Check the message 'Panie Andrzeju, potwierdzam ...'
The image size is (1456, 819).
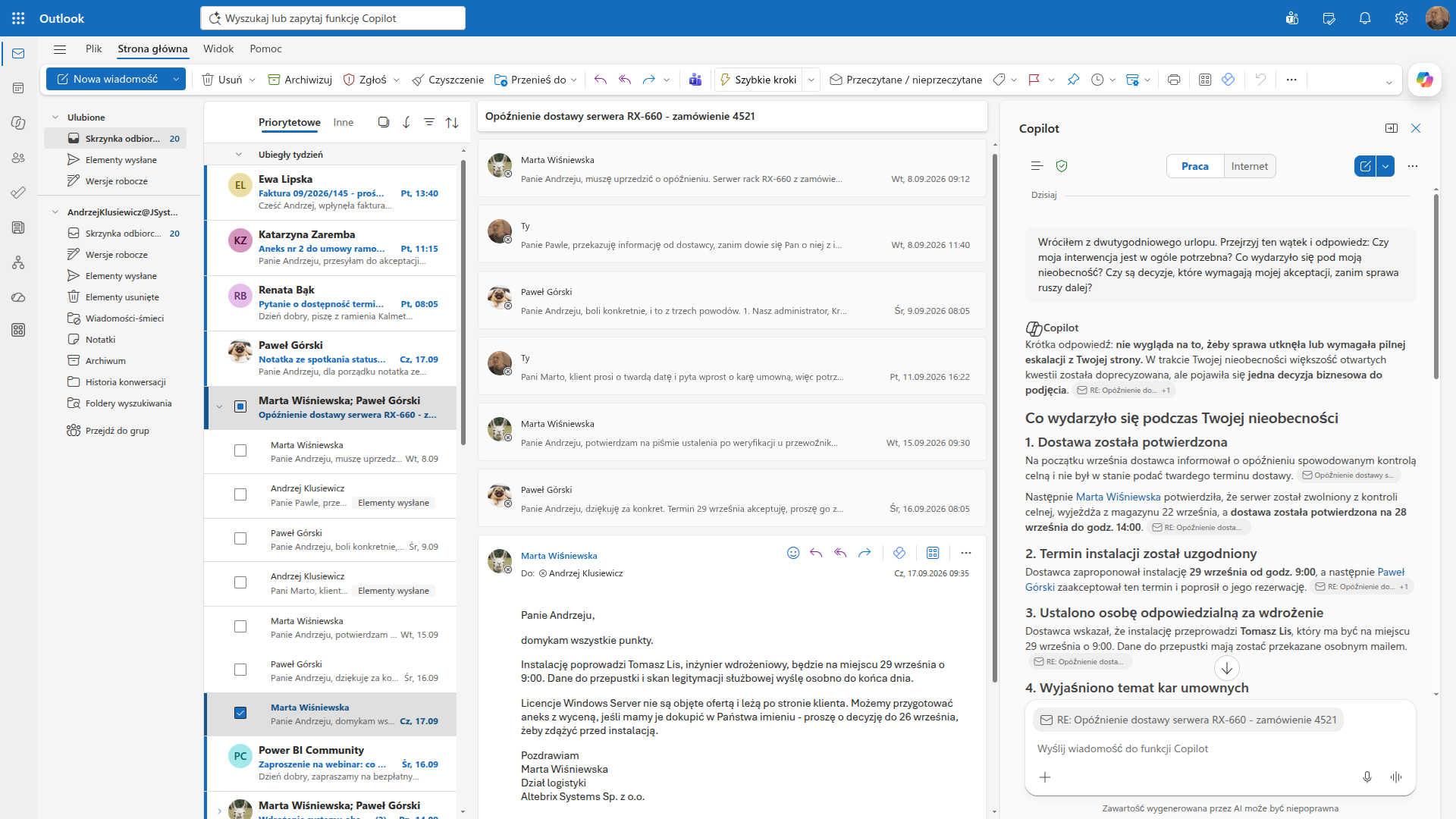(x=240, y=627)
